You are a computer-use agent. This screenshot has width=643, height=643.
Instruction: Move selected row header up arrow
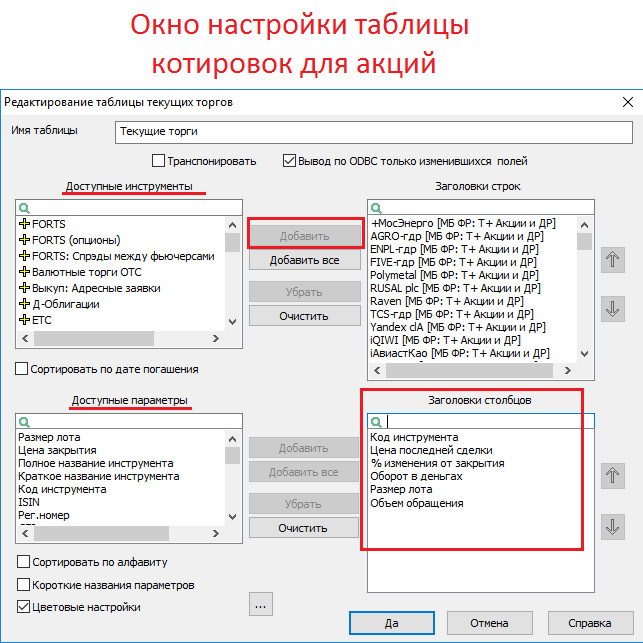613,260
